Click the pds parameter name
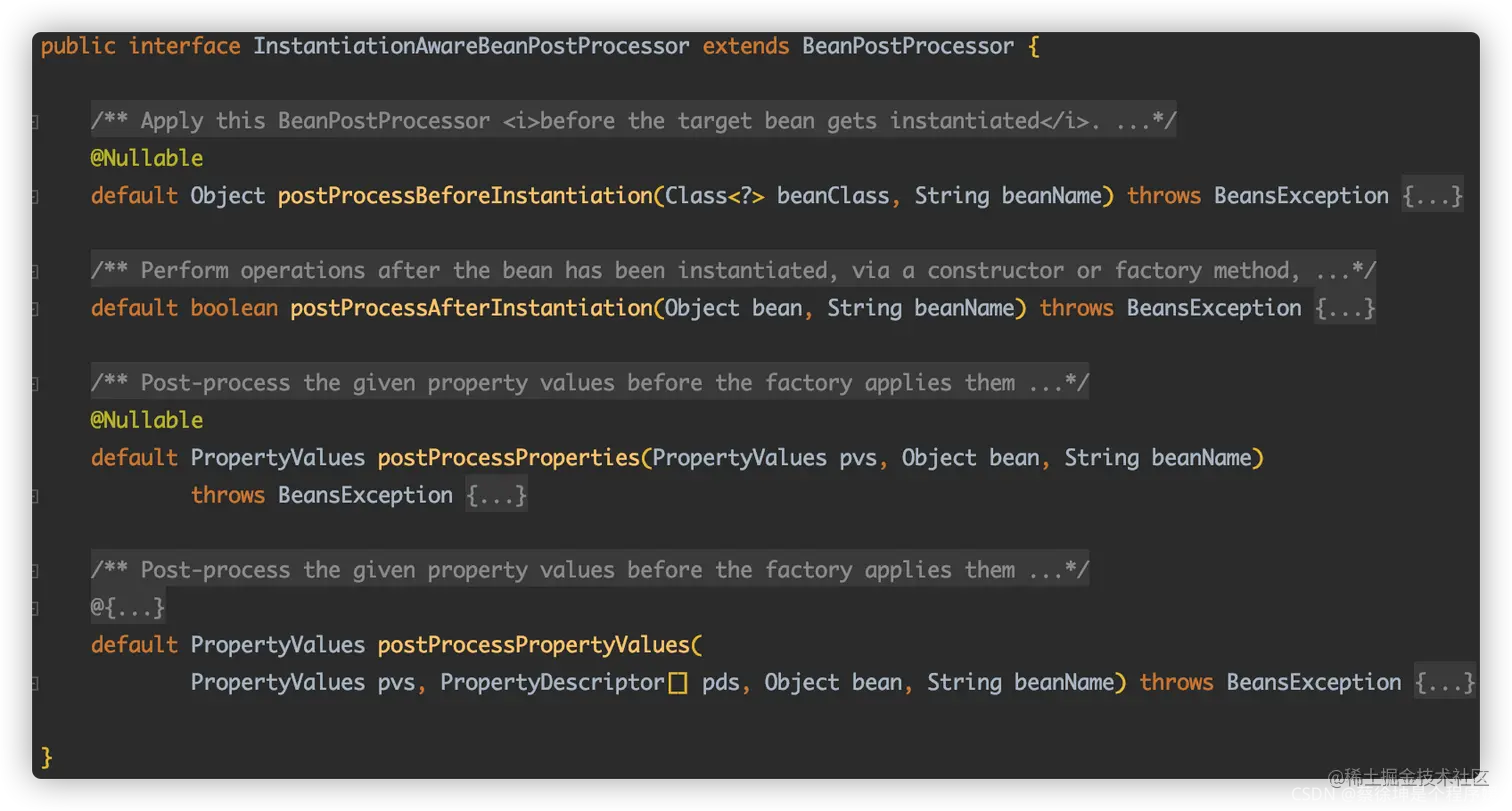The height and width of the screenshot is (811, 1512). click(x=721, y=682)
